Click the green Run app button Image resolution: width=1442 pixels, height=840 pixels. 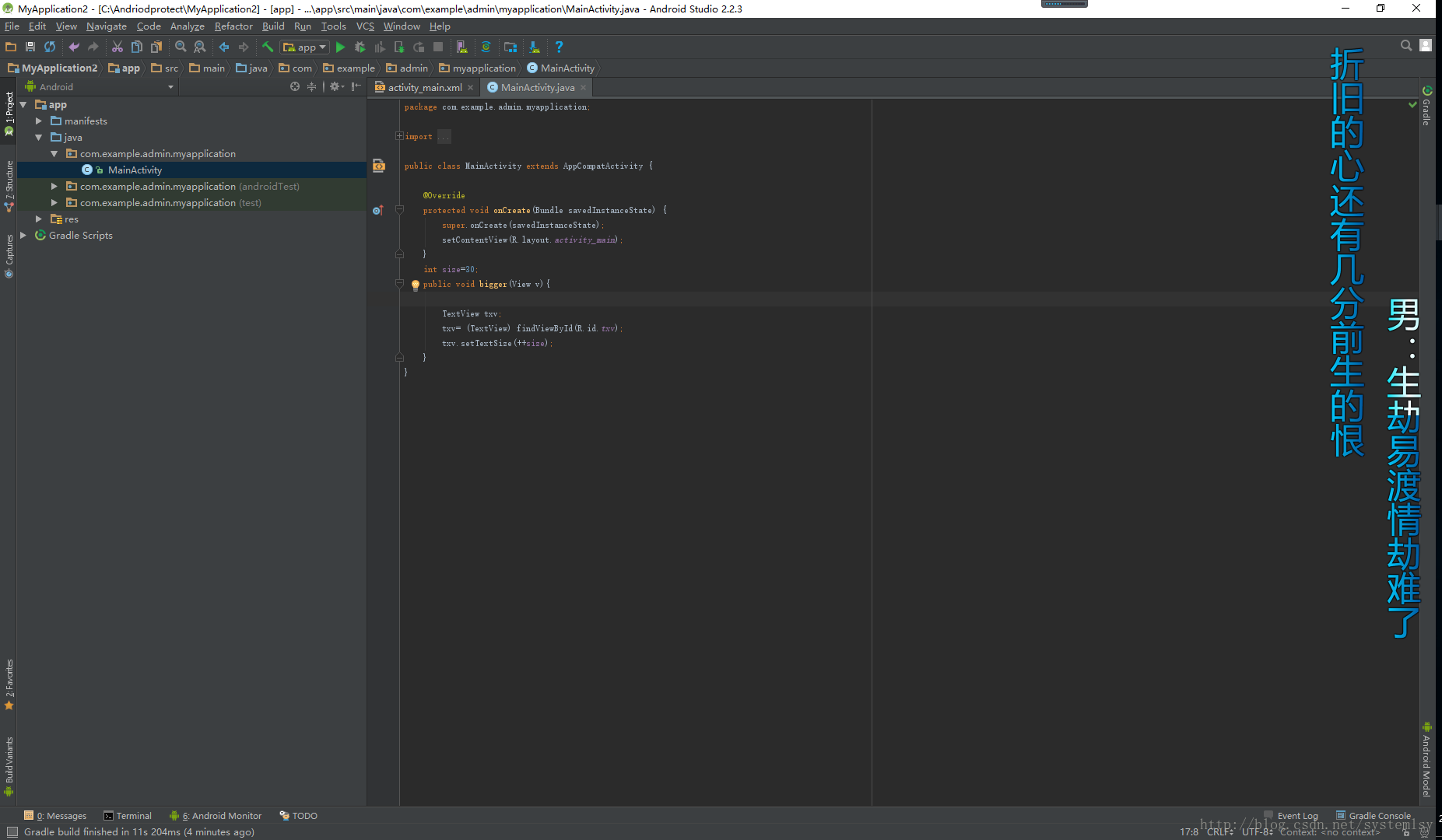[x=340, y=47]
